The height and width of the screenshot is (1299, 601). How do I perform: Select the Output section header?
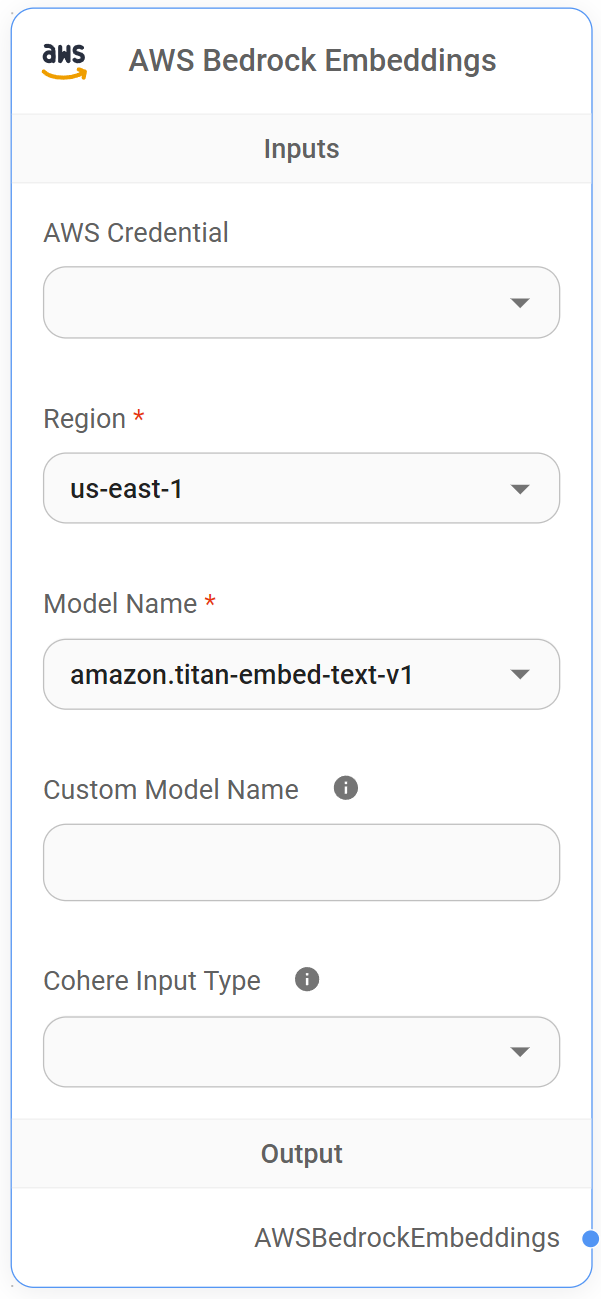tap(301, 1153)
